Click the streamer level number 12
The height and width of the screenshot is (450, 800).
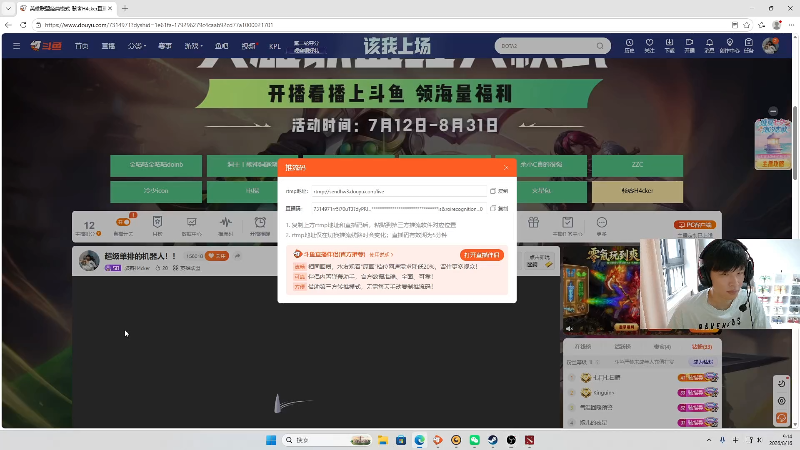tap(89, 225)
